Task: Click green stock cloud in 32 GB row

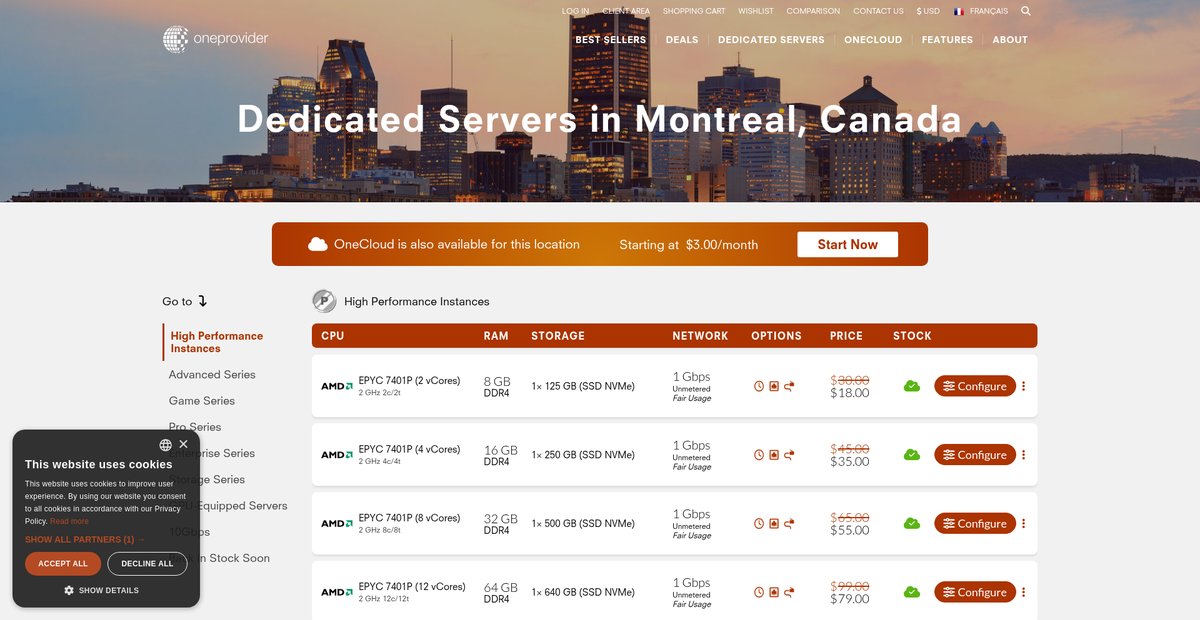Action: (912, 523)
